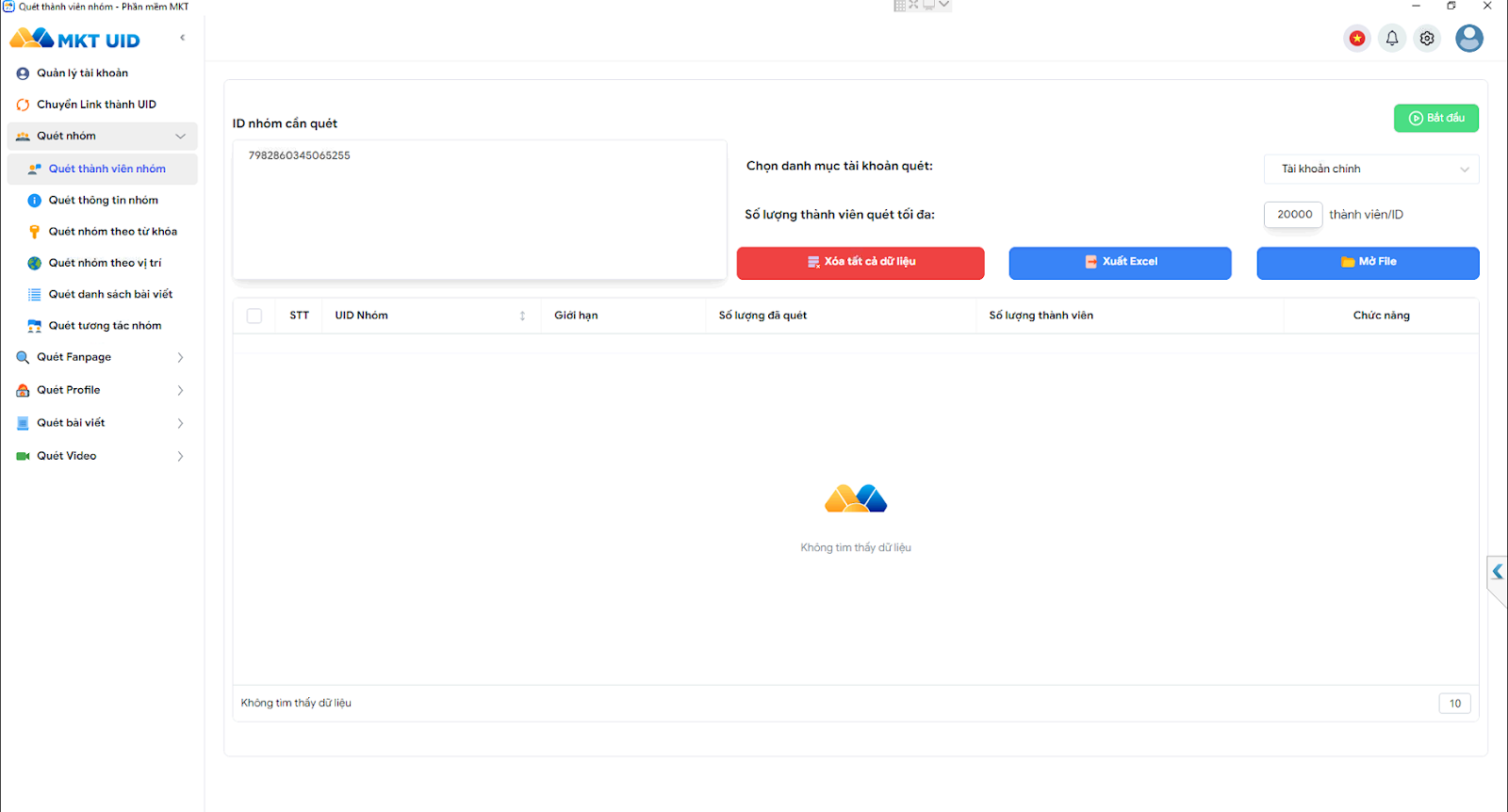Click the Số lượng thành viên column header
Viewport: 1508px width, 812px height.
pyautogui.click(x=1041, y=316)
